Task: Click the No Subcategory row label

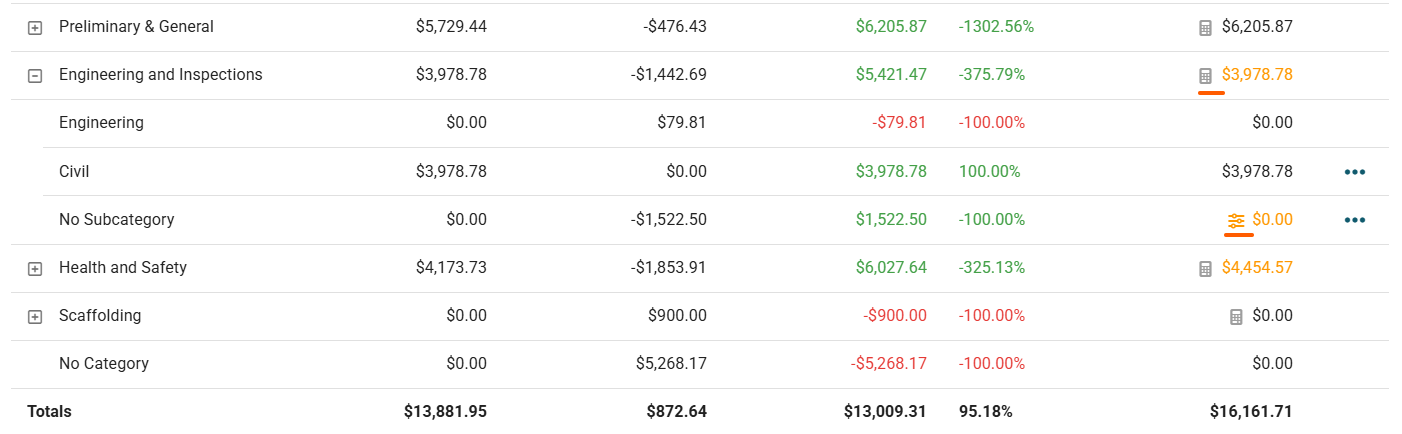Action: [x=116, y=220]
